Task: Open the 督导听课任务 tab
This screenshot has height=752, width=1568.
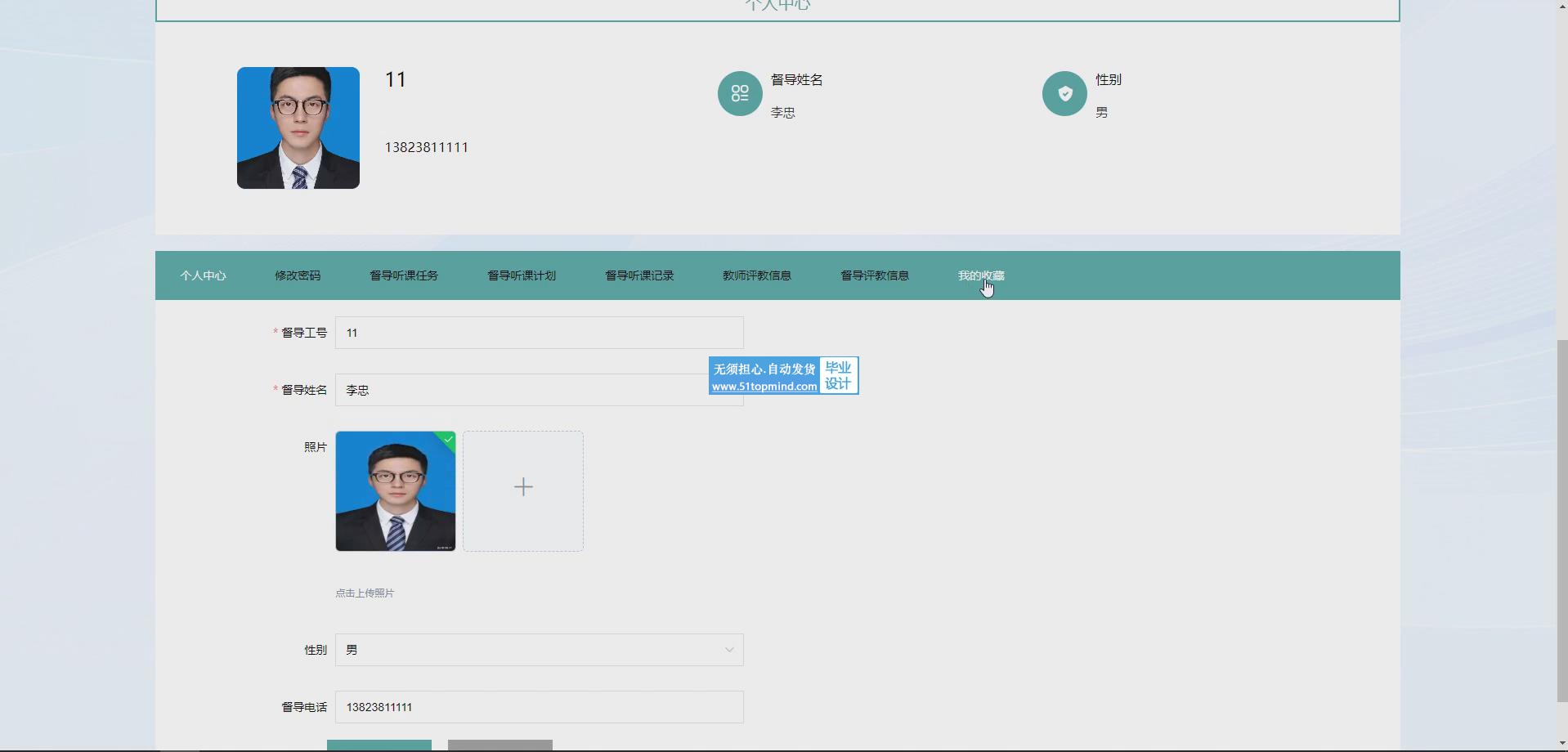Action: (404, 275)
